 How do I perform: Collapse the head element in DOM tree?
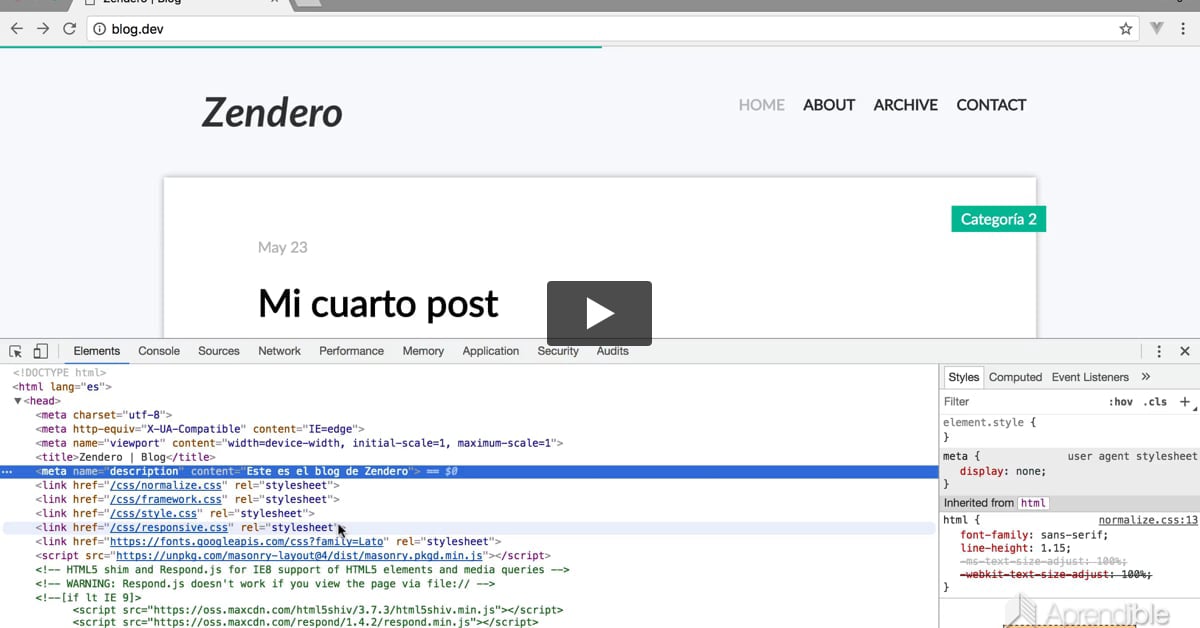click(18, 401)
